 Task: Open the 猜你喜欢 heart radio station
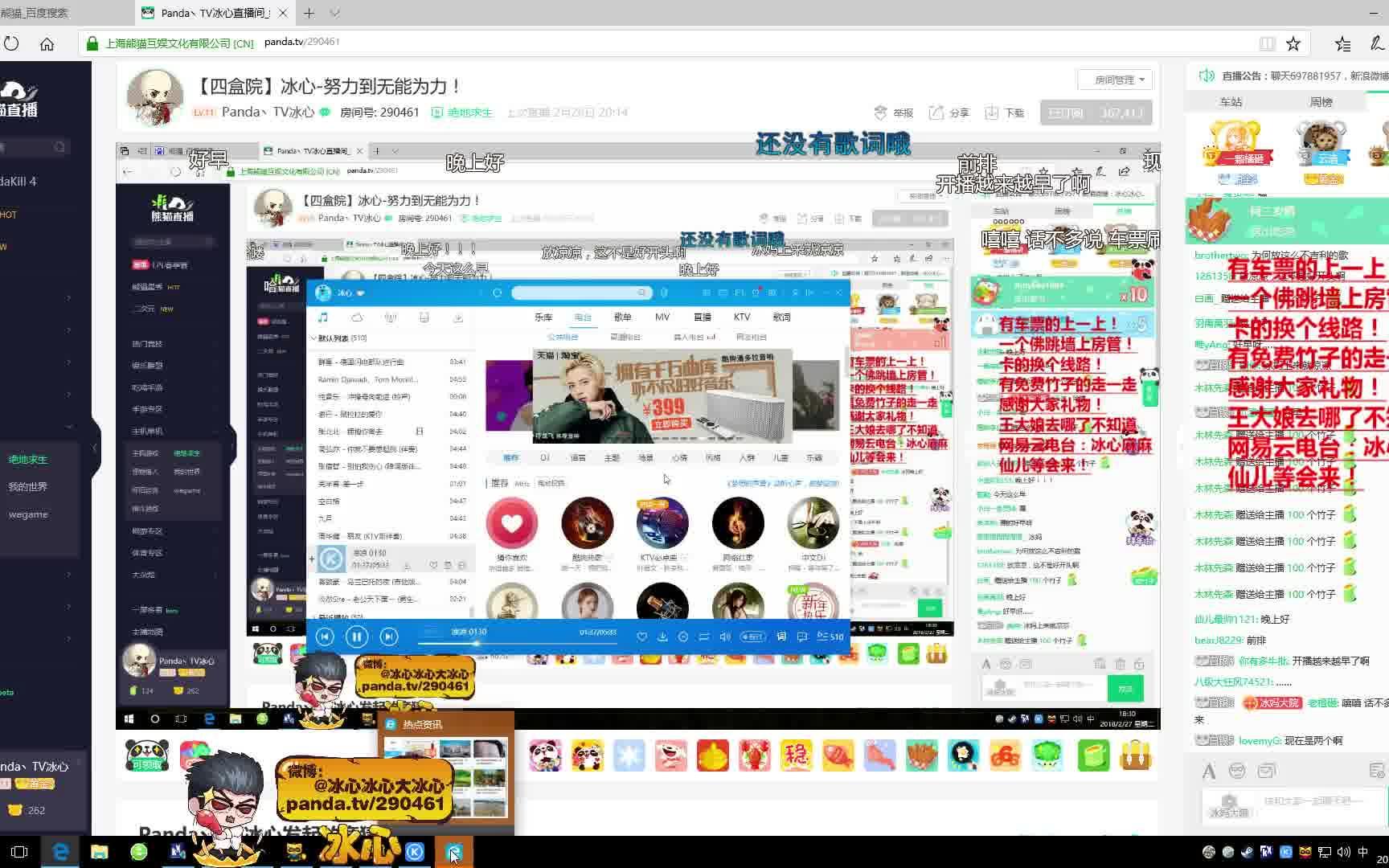511,523
